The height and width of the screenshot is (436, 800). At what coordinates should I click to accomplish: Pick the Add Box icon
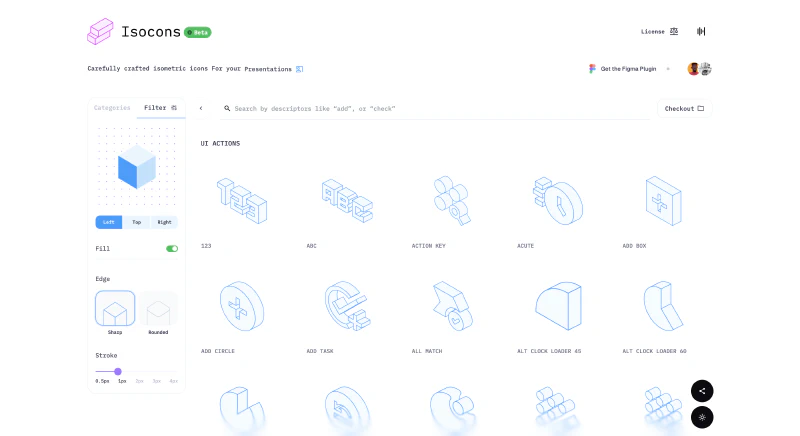coord(662,200)
